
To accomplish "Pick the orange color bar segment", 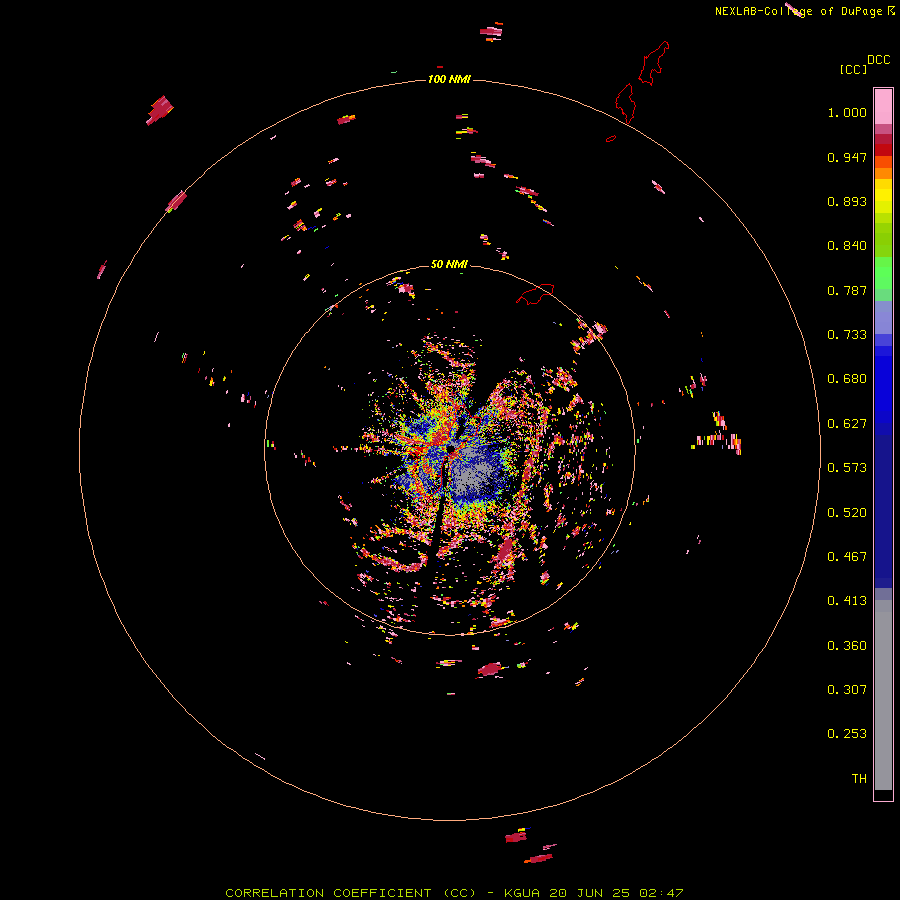I will [x=883, y=173].
